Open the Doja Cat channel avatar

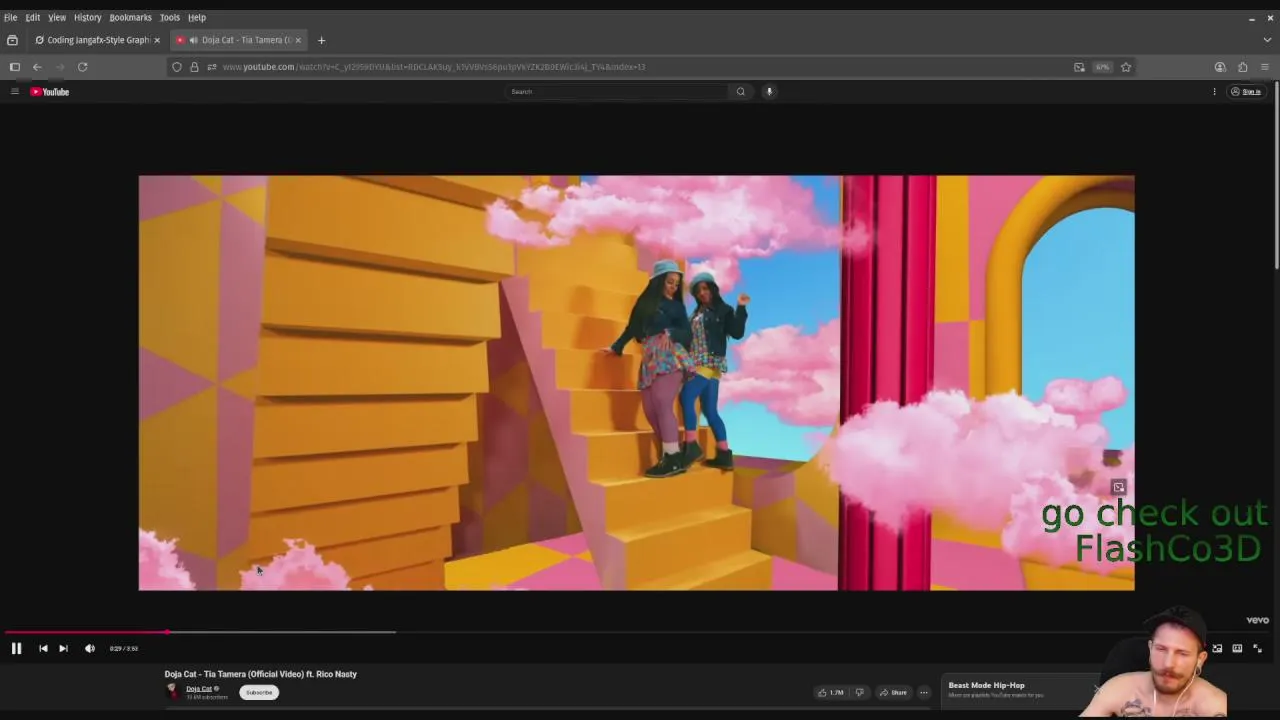click(172, 691)
